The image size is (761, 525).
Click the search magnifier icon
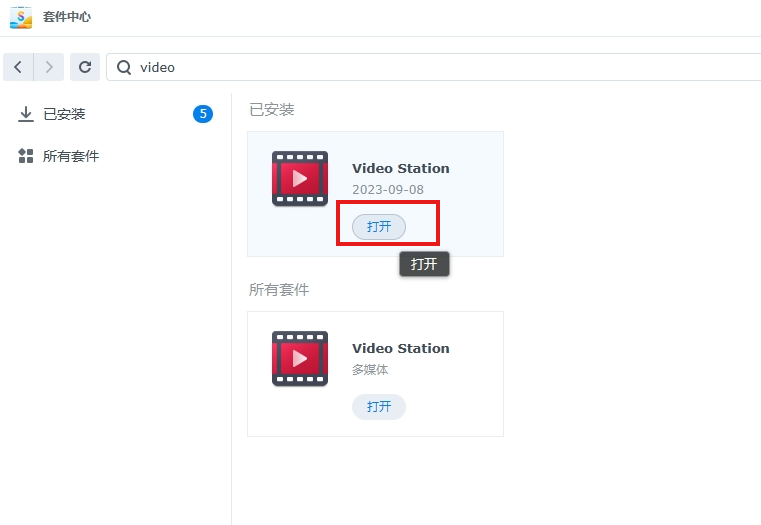124,67
